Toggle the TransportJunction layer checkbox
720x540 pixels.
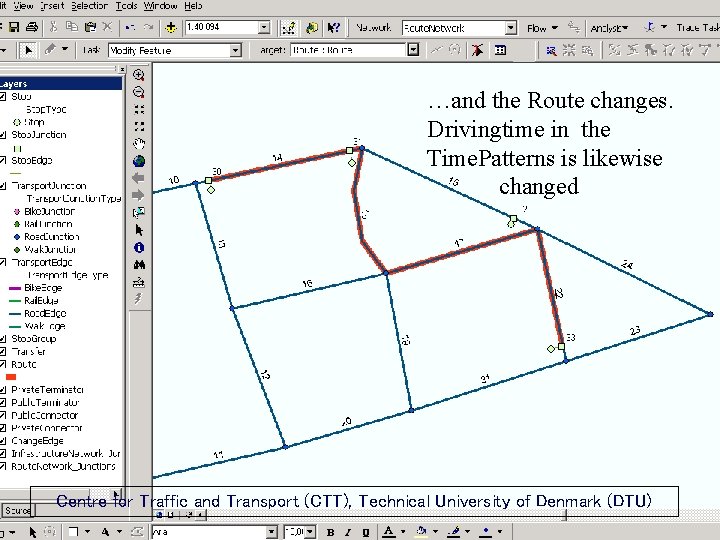coord(3,186)
